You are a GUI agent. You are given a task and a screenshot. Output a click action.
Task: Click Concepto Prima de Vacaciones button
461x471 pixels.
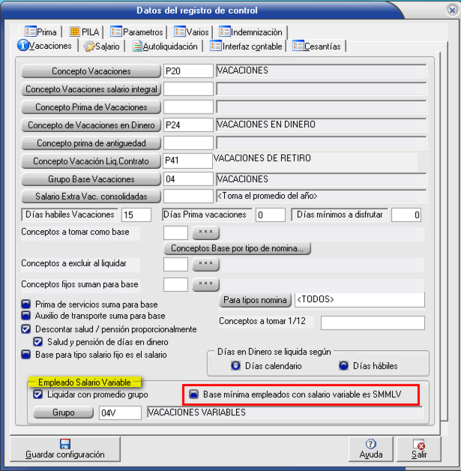(x=91, y=107)
